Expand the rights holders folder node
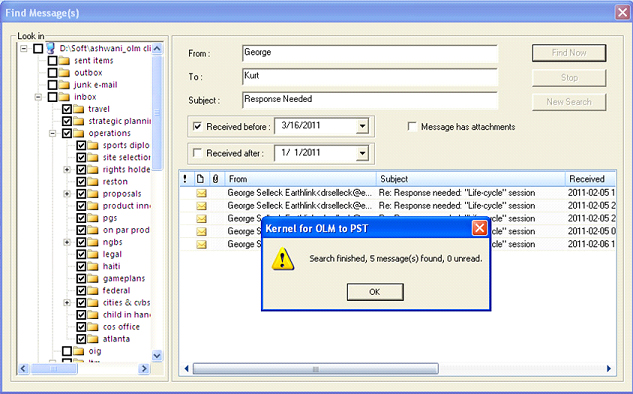Screen dimensions: 633x394 [67, 170]
